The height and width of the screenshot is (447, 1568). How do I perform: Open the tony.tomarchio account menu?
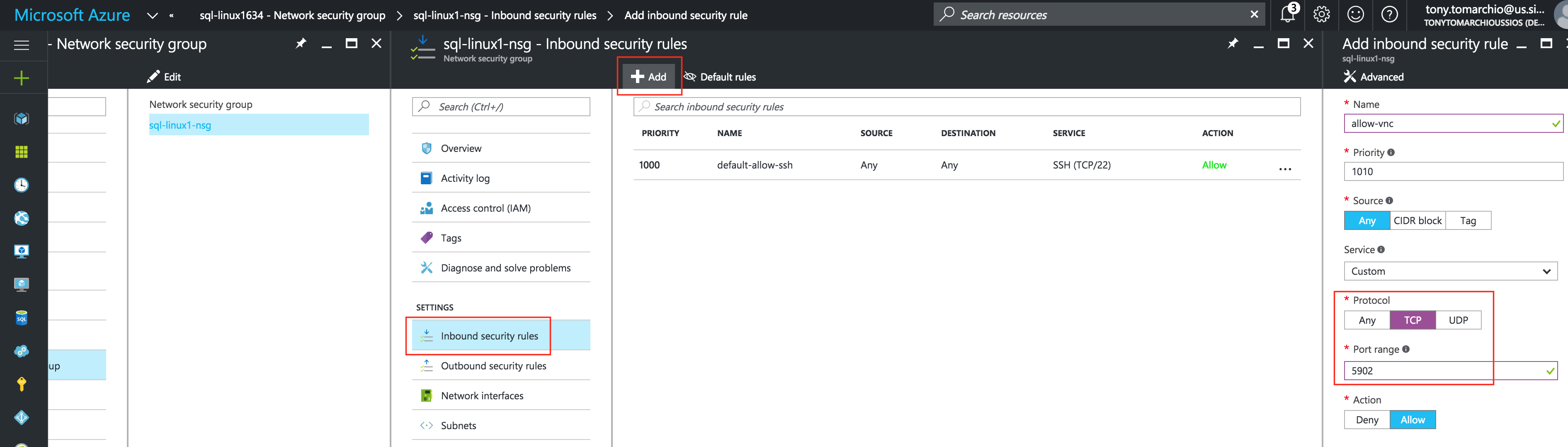click(1484, 15)
